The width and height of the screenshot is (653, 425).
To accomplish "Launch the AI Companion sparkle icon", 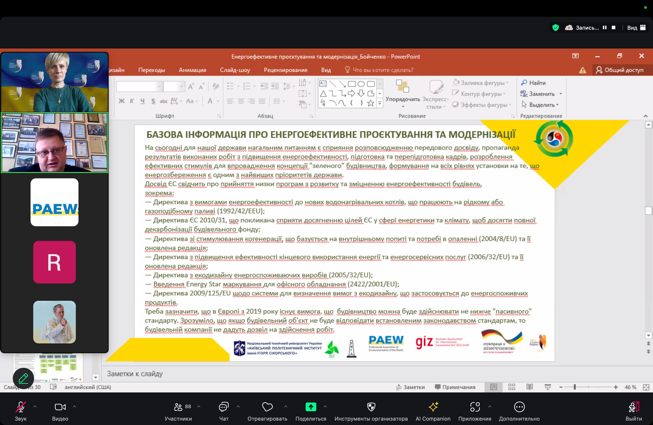I will (x=433, y=406).
